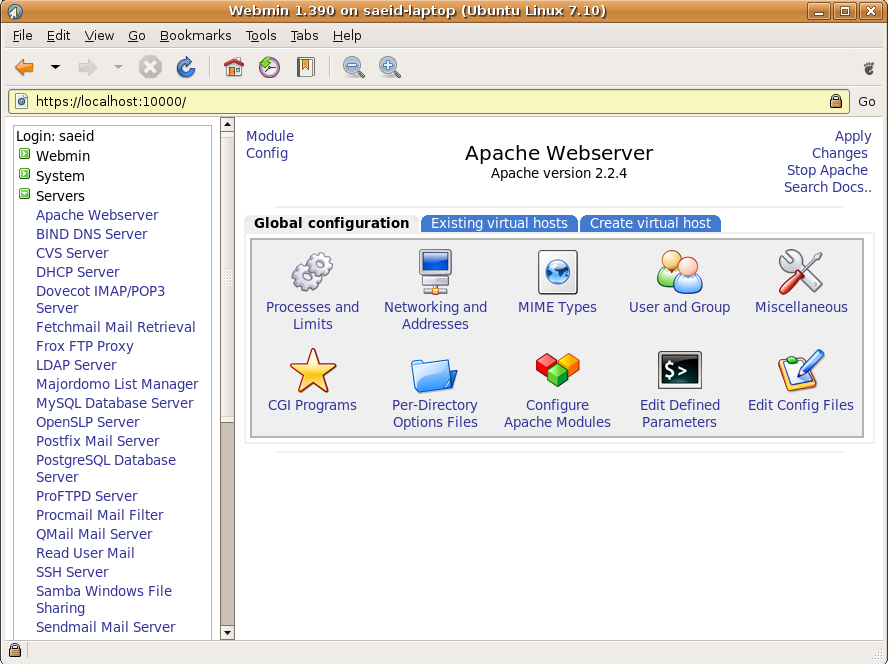Click the Configure Apache Modules icon
Viewport: 888px width, 664px height.
557,370
